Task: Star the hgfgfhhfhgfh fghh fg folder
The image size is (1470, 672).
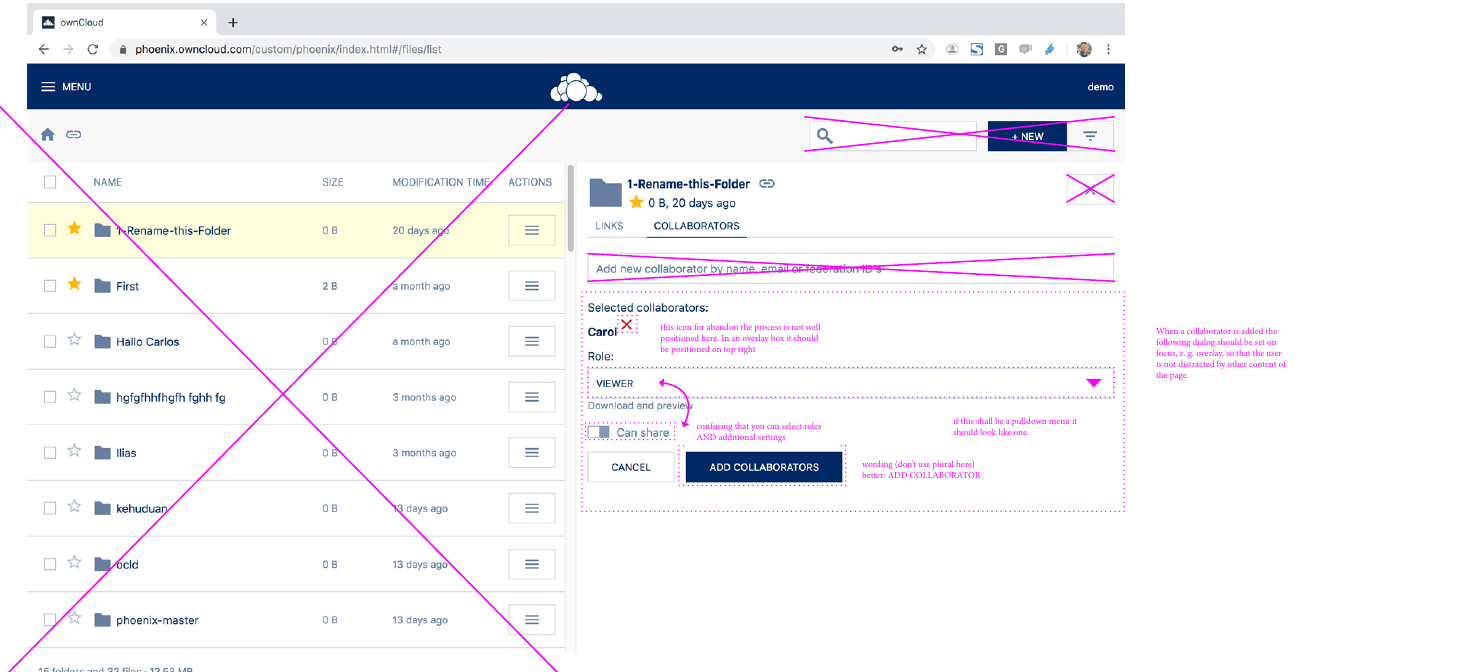Action: [74, 396]
